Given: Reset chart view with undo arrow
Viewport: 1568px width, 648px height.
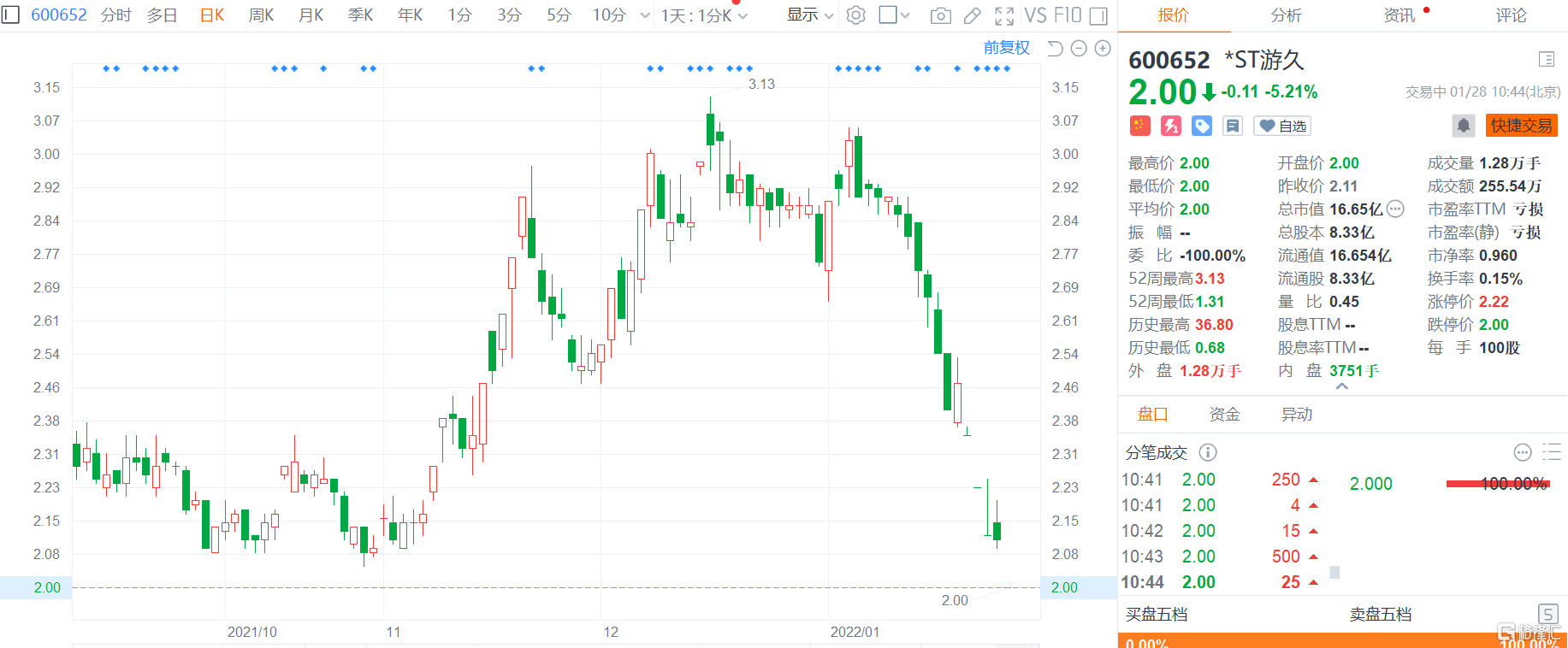Looking at the screenshot, I should point(1055,49).
